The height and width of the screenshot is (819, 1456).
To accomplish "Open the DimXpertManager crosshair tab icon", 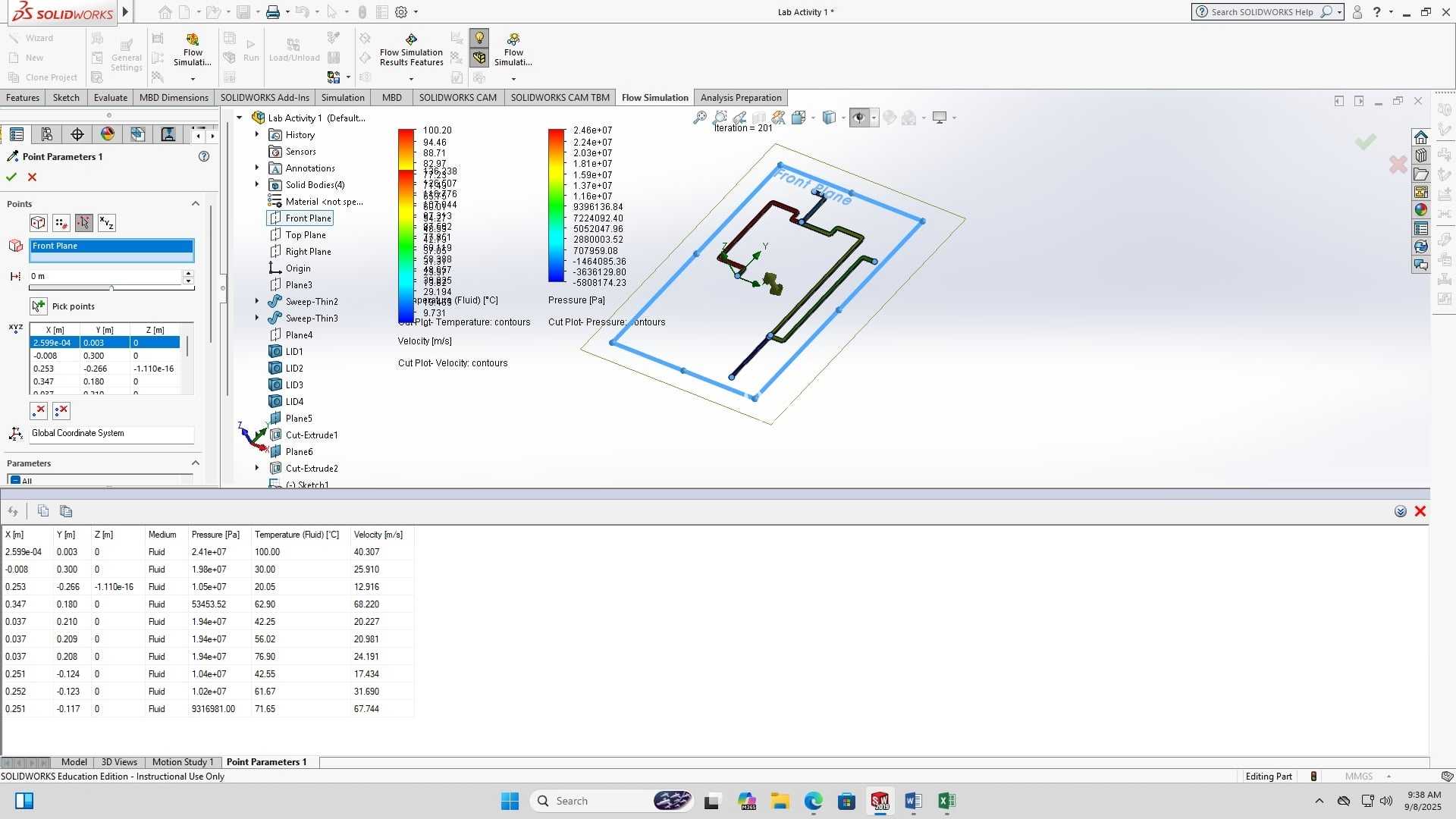I will click(77, 134).
